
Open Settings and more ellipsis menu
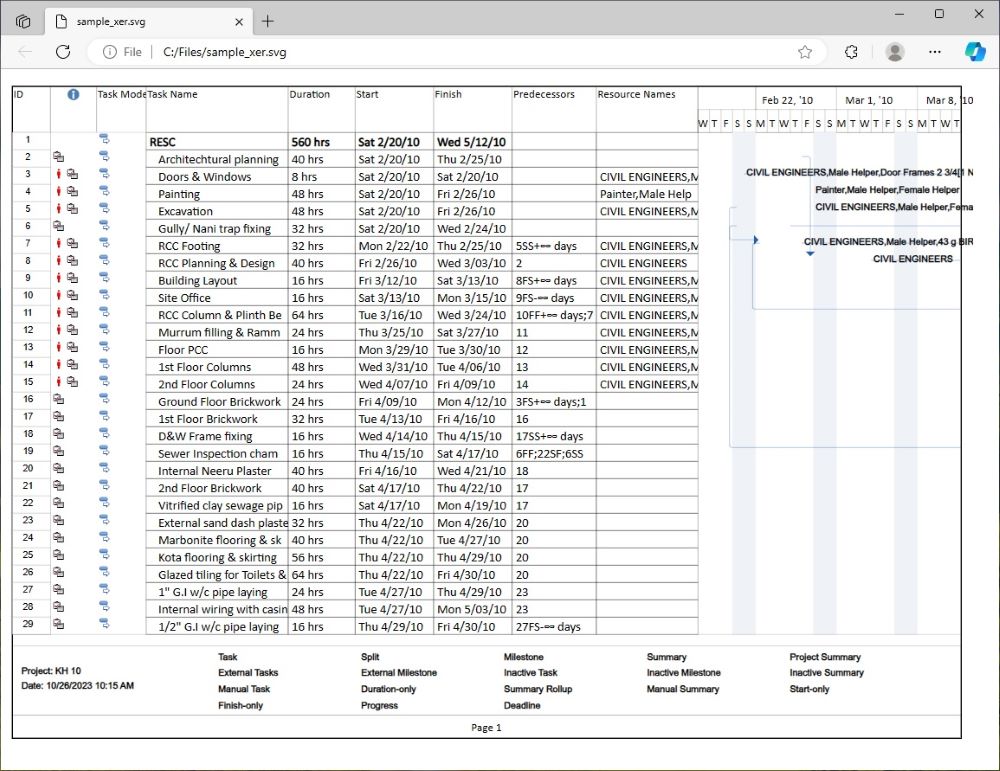[935, 52]
